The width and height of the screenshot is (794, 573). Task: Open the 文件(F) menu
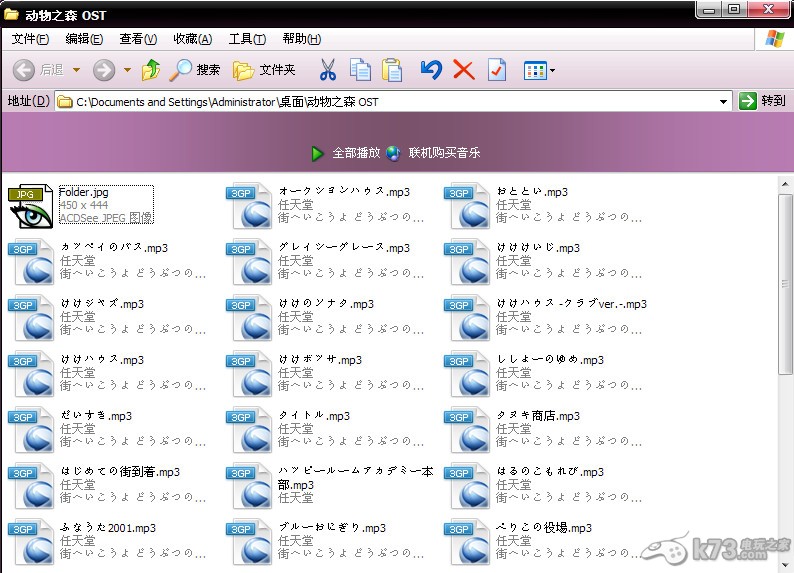click(30, 39)
